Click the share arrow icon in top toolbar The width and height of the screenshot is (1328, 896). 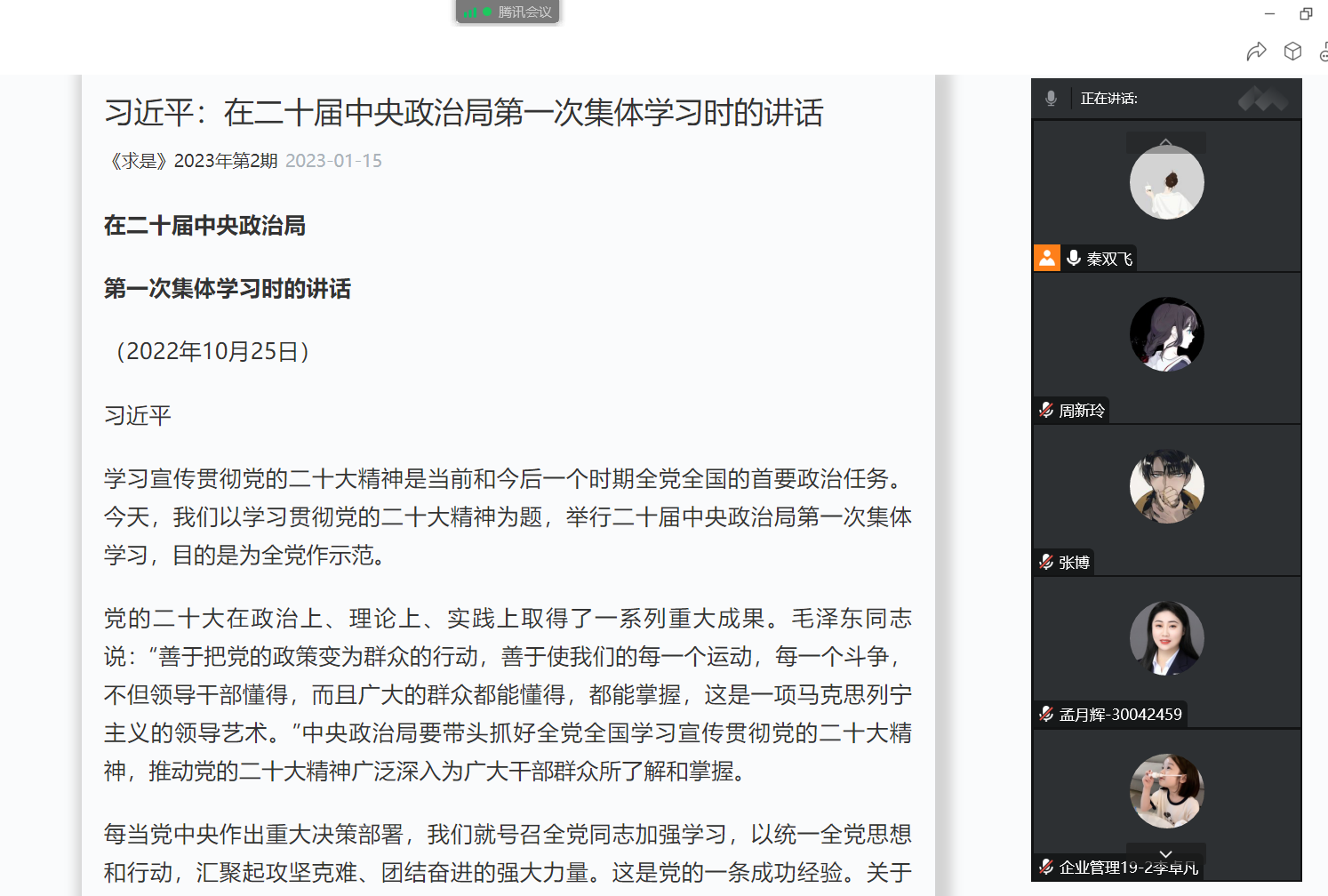coord(1256,52)
